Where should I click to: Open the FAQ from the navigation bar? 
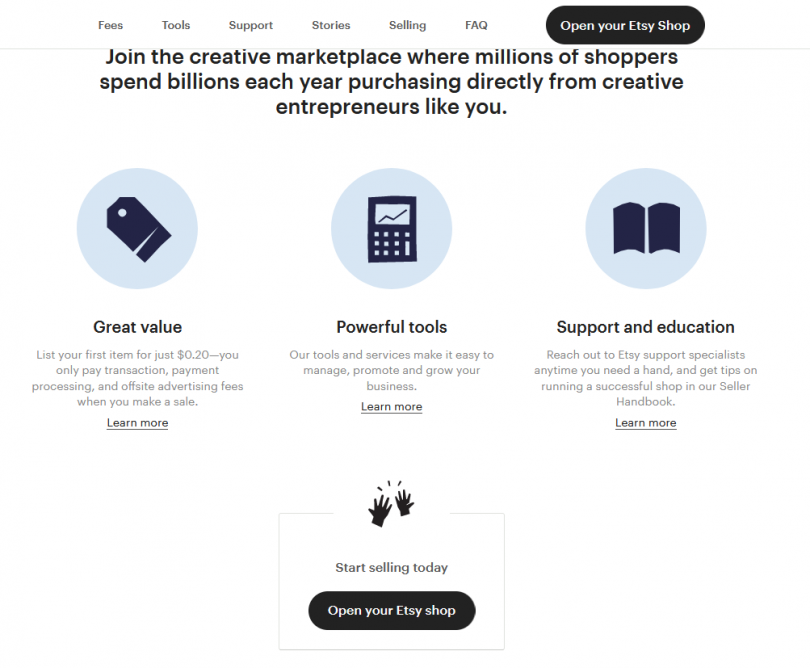click(x=476, y=25)
